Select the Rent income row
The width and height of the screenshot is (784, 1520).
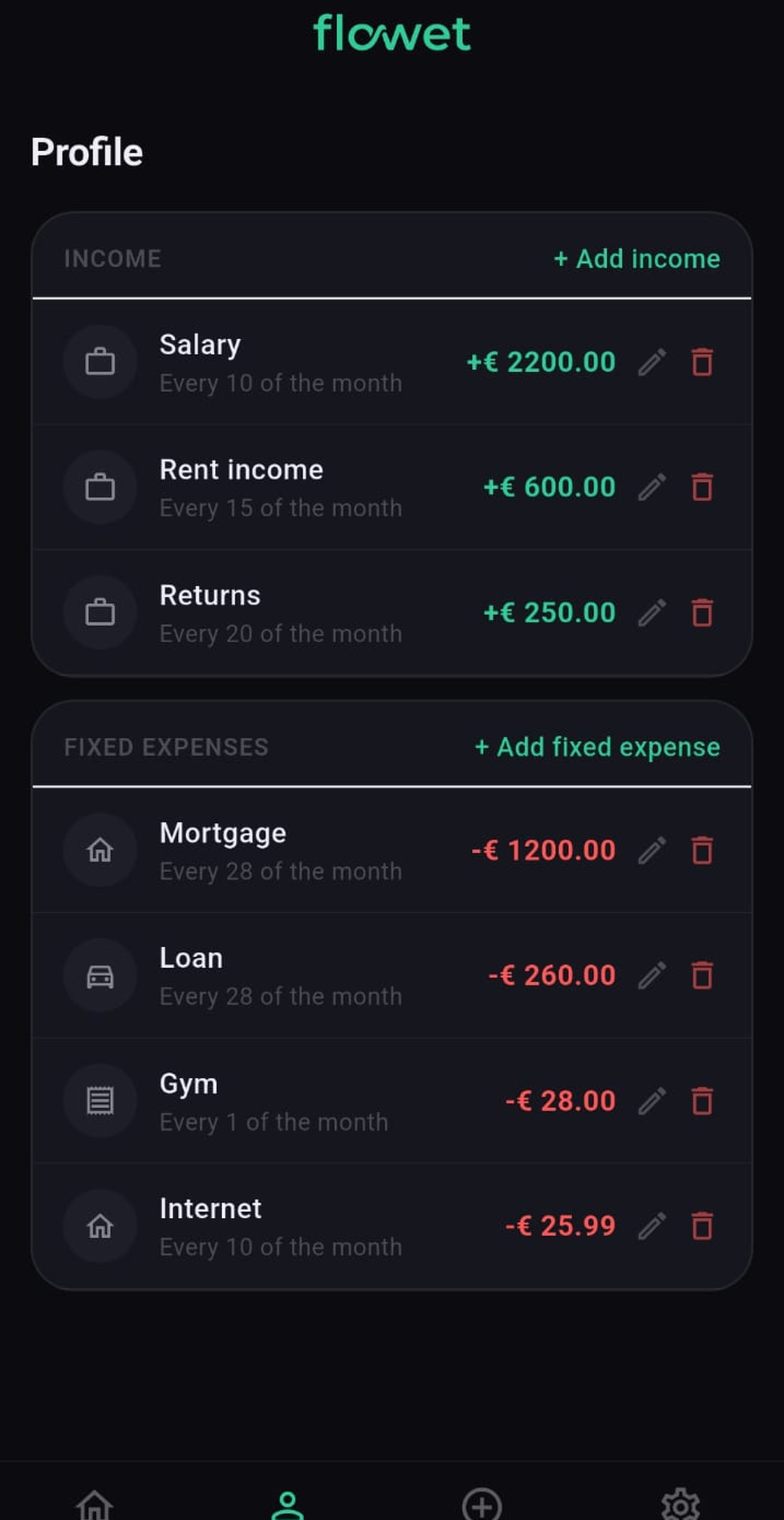[x=392, y=487]
